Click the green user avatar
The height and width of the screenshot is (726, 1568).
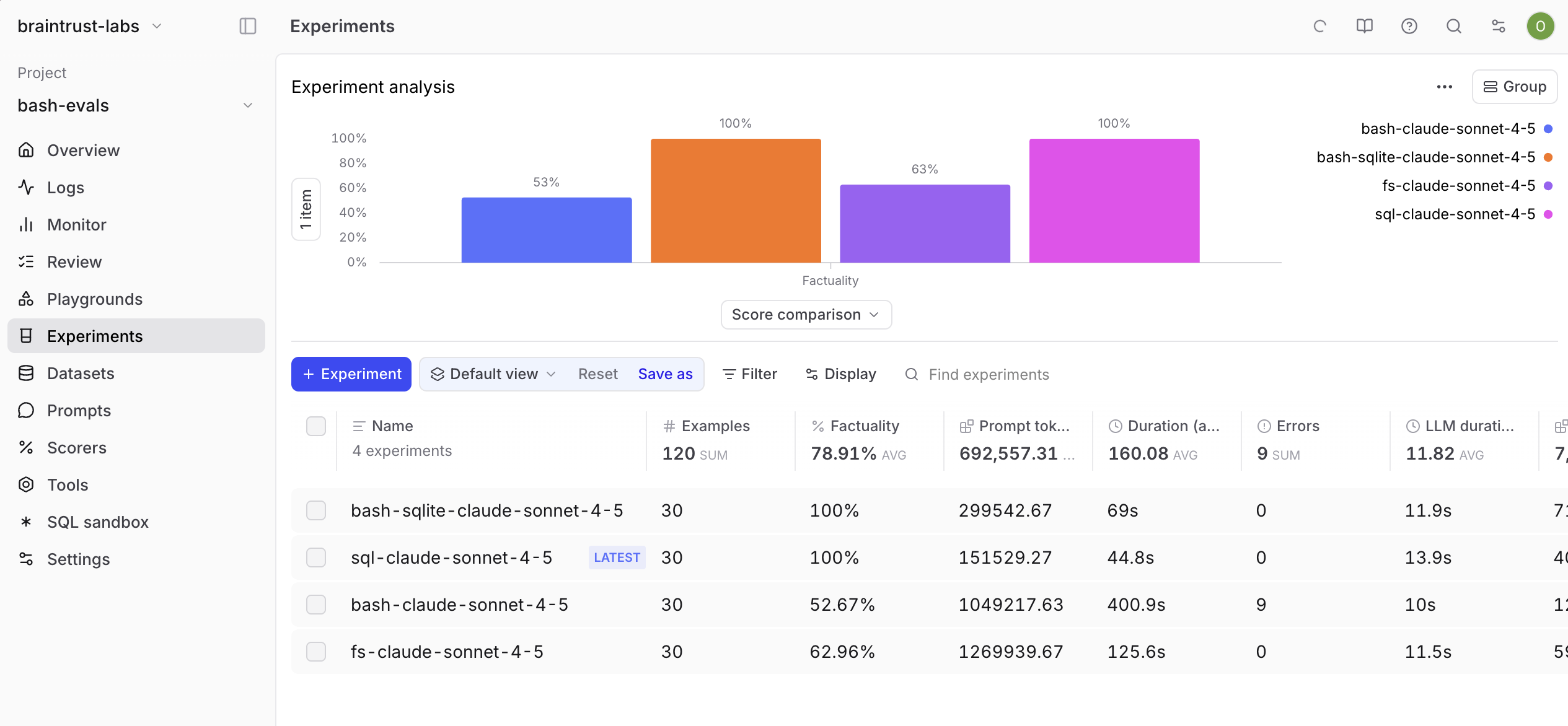click(1540, 26)
